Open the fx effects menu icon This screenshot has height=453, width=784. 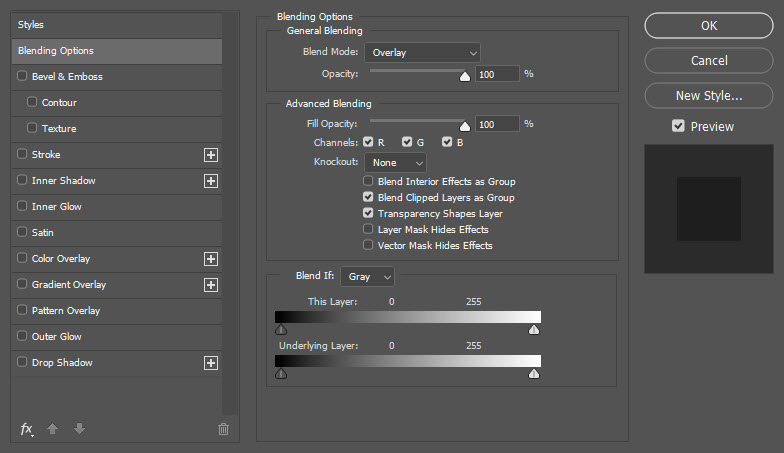click(x=26, y=429)
